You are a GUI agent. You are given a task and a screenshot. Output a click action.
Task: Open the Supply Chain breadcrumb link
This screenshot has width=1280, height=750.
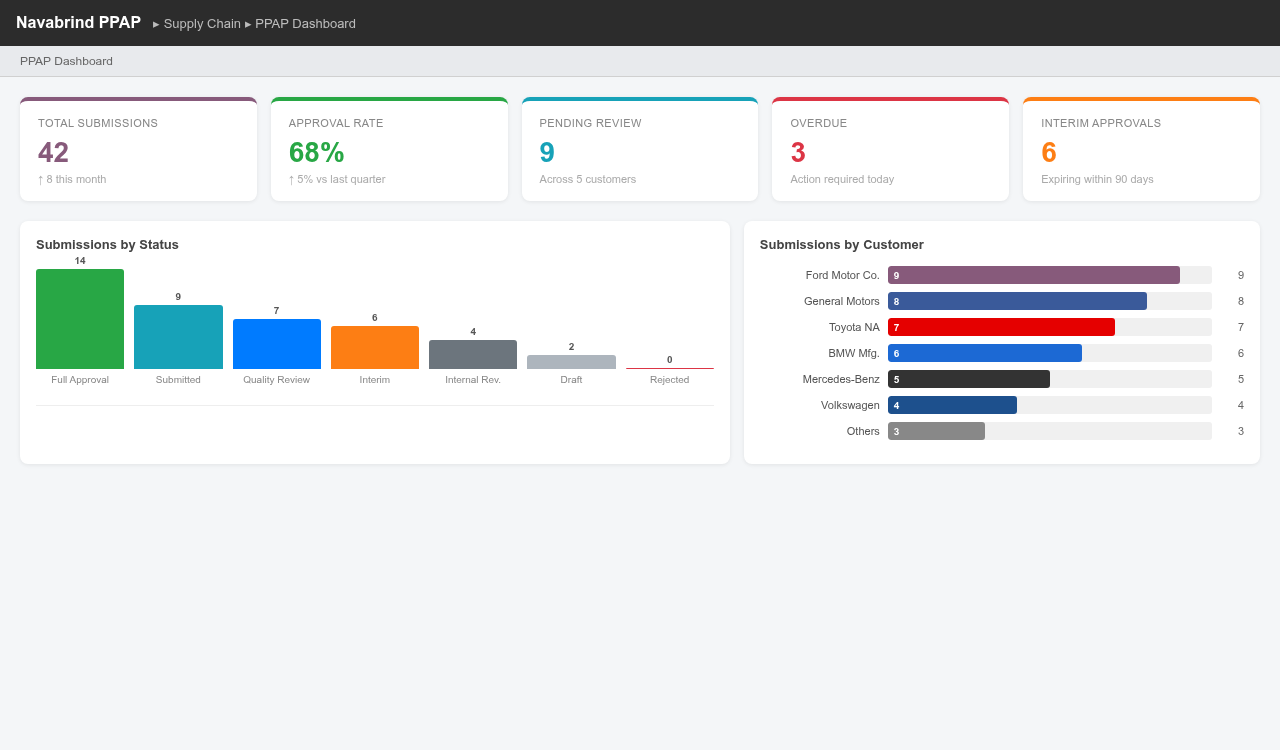(202, 23)
